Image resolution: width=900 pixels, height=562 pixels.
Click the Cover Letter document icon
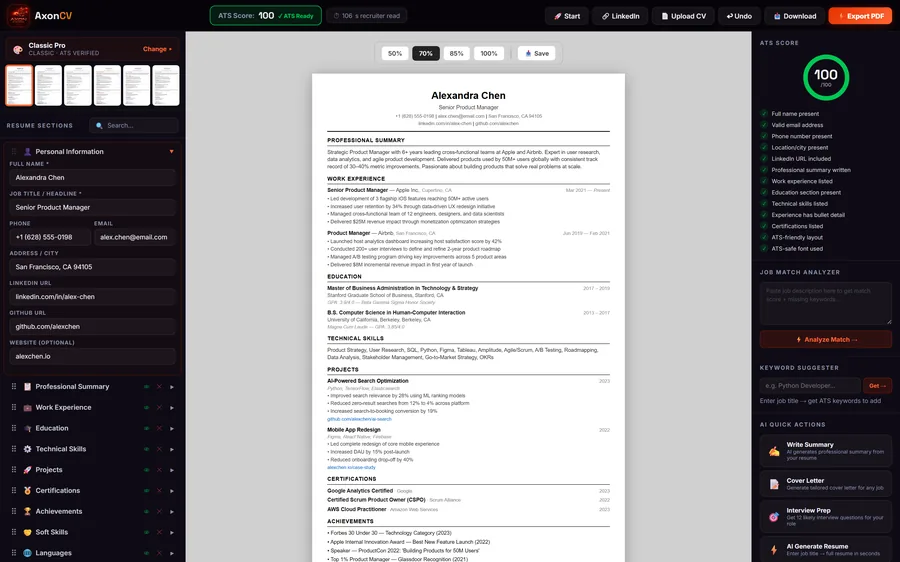coord(774,485)
